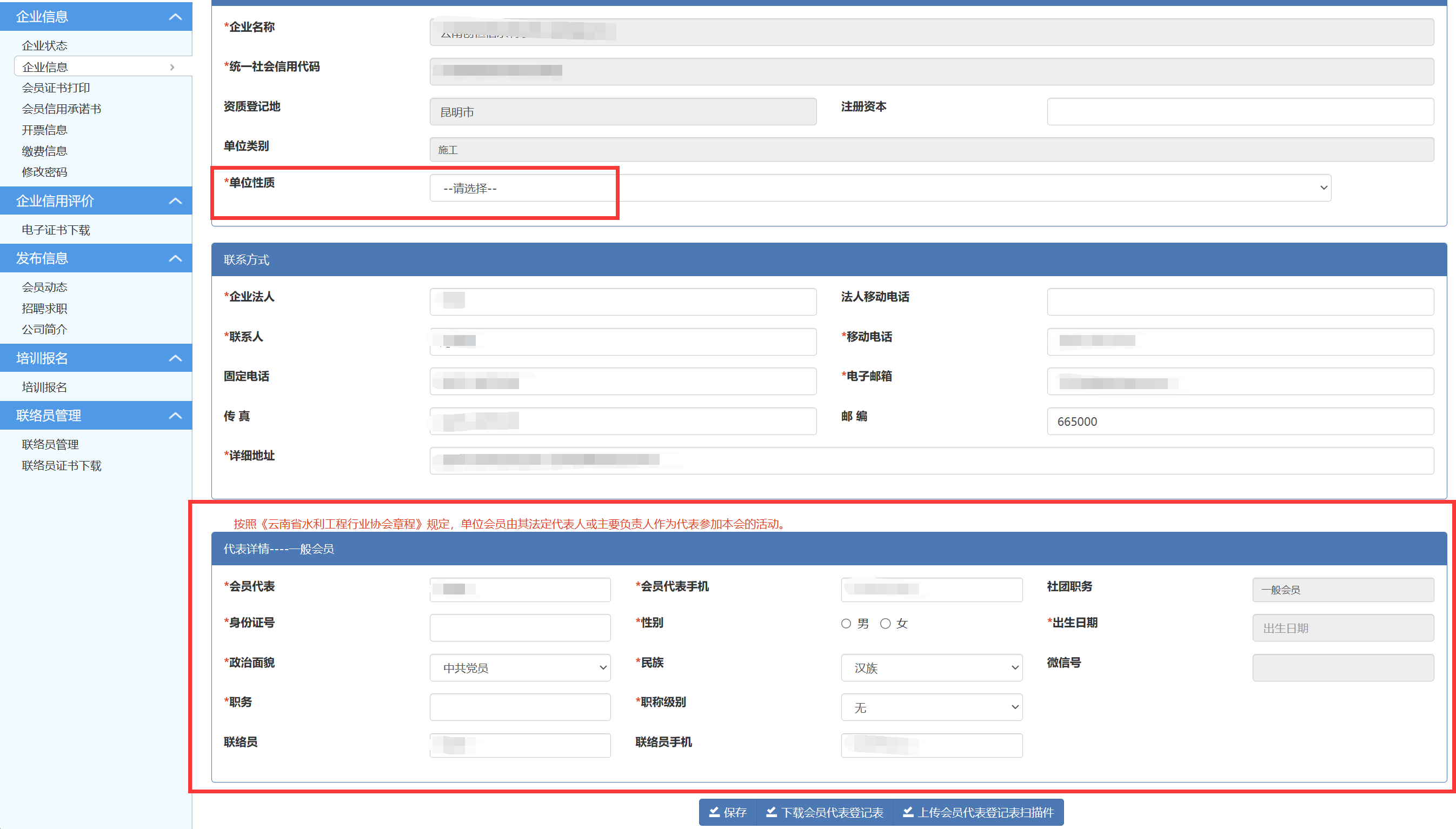Image resolution: width=1456 pixels, height=829 pixels.
Task: Click 上传会员代表登记表扫描件 upload button
Action: click(x=978, y=812)
